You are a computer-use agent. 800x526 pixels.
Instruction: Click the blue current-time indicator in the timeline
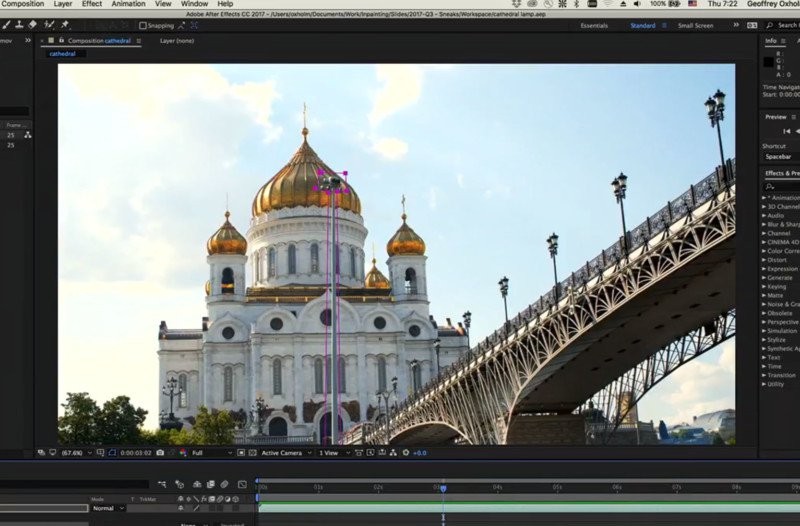point(443,488)
